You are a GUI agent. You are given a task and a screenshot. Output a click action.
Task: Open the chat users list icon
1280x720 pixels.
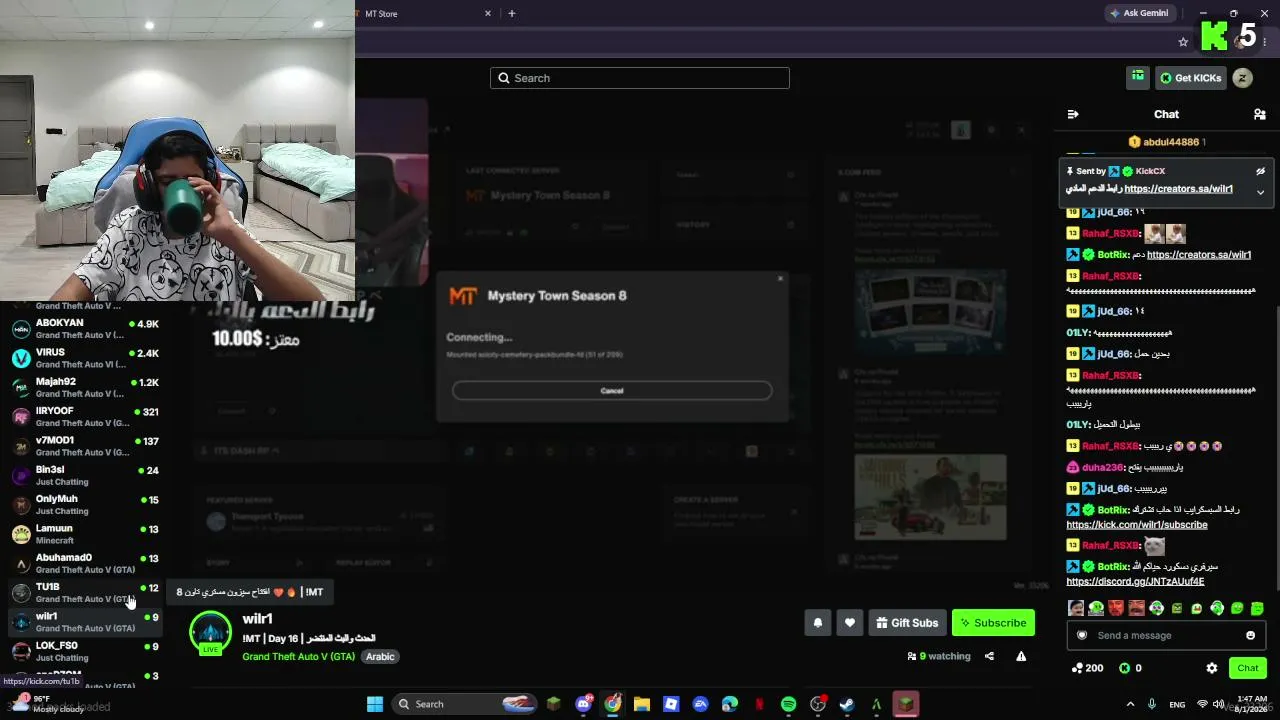pos(1259,114)
